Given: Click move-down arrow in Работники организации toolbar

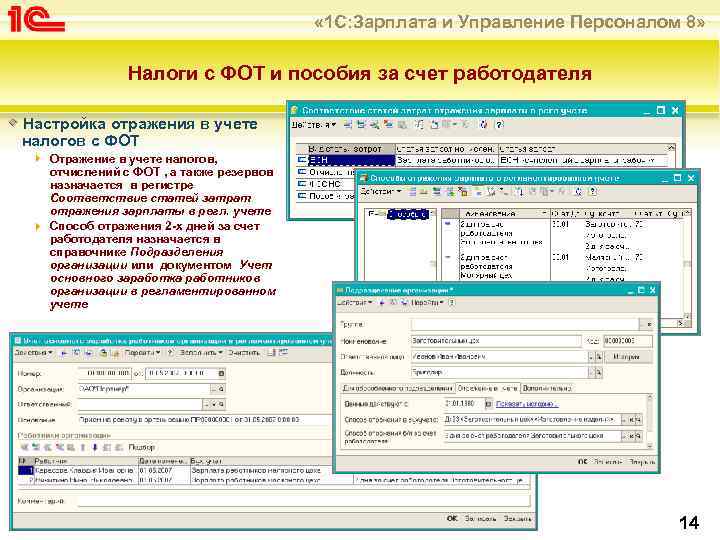Looking at the screenshot, I should click(95, 447).
